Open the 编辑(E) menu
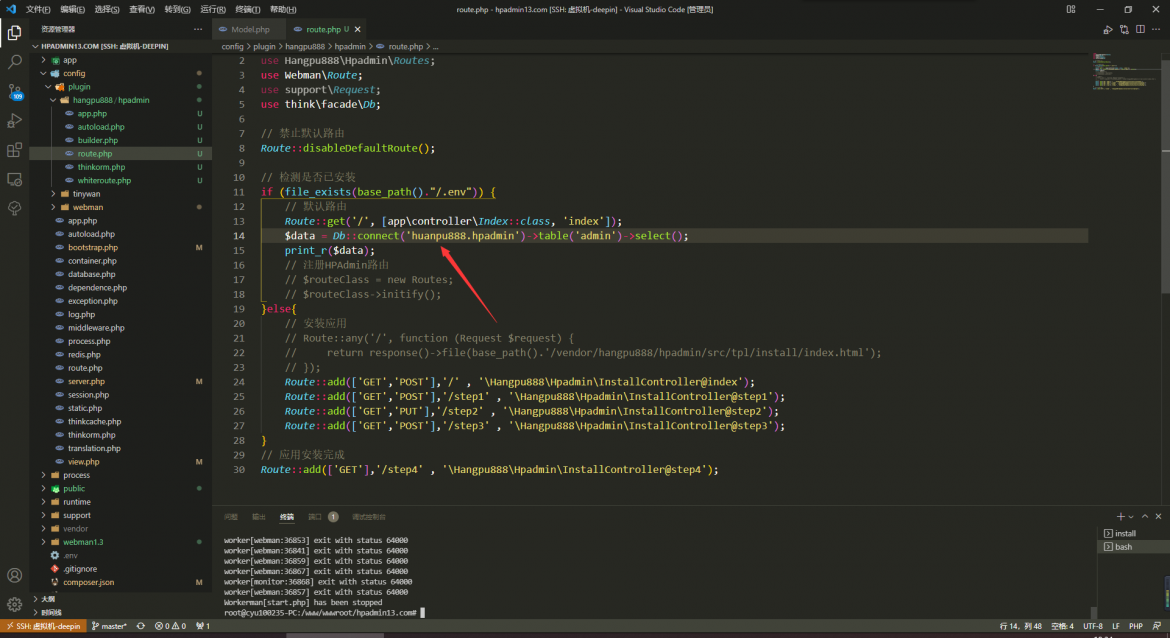The height and width of the screenshot is (638, 1170). 72,9
